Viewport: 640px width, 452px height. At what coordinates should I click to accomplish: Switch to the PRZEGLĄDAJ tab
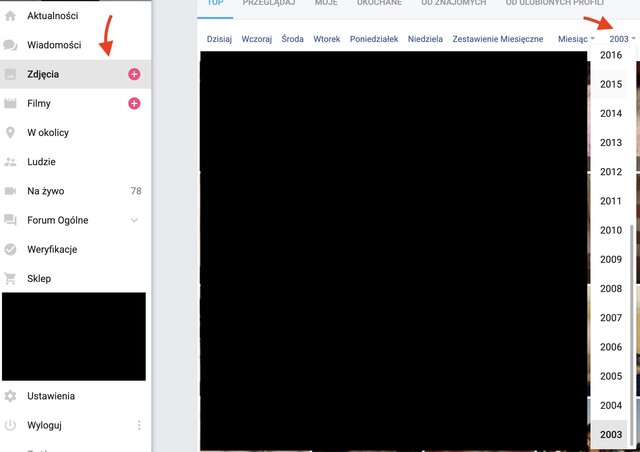pos(270,3)
